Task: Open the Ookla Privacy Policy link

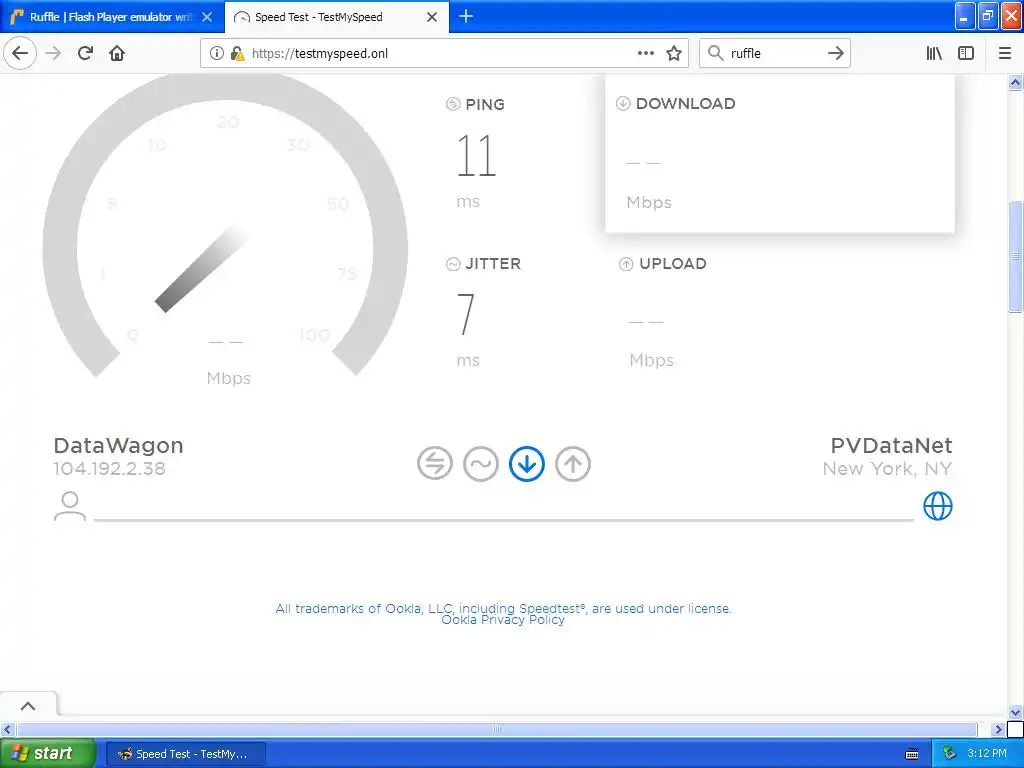Action: (x=503, y=620)
